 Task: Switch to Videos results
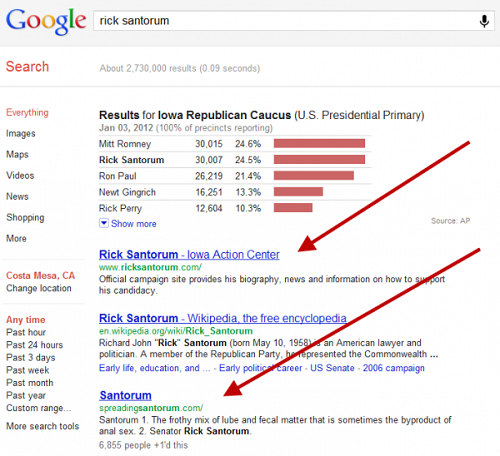coord(20,176)
